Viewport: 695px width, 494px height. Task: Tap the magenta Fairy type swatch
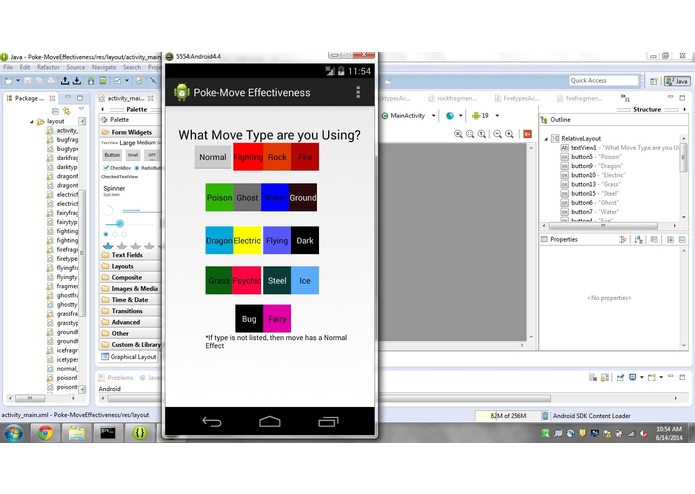(x=277, y=319)
